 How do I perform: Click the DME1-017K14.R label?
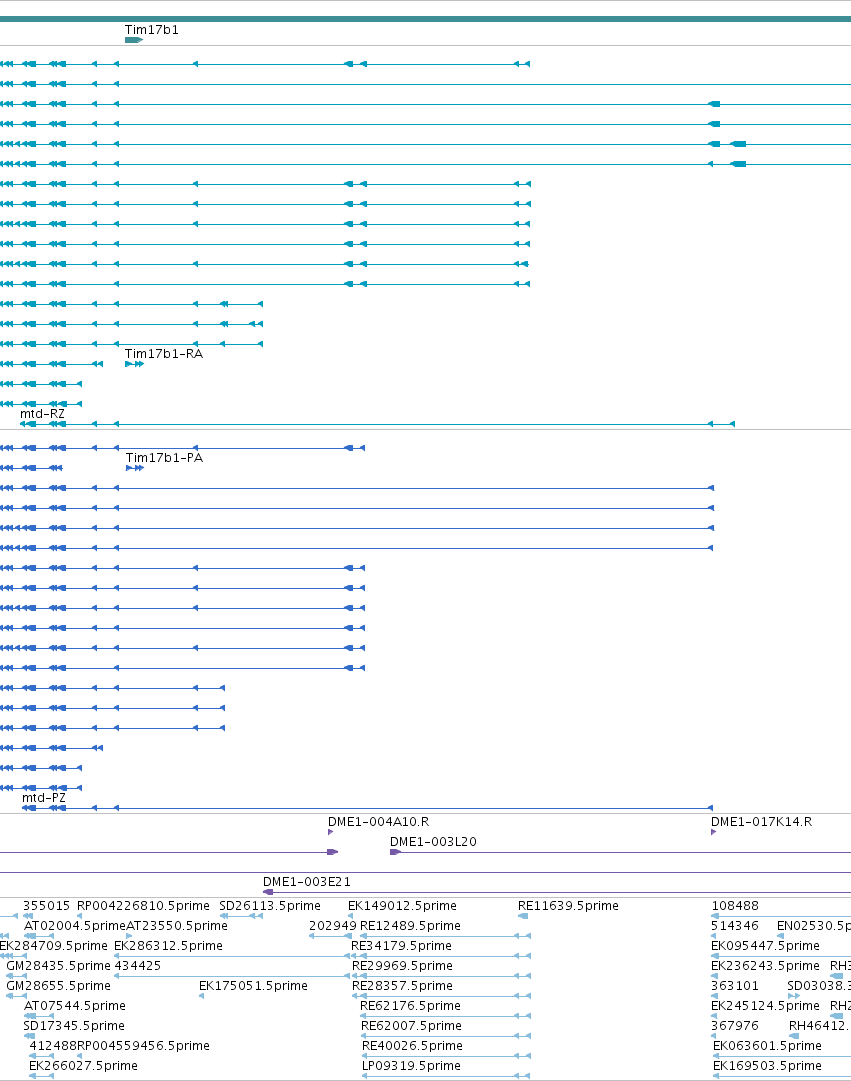(x=761, y=822)
